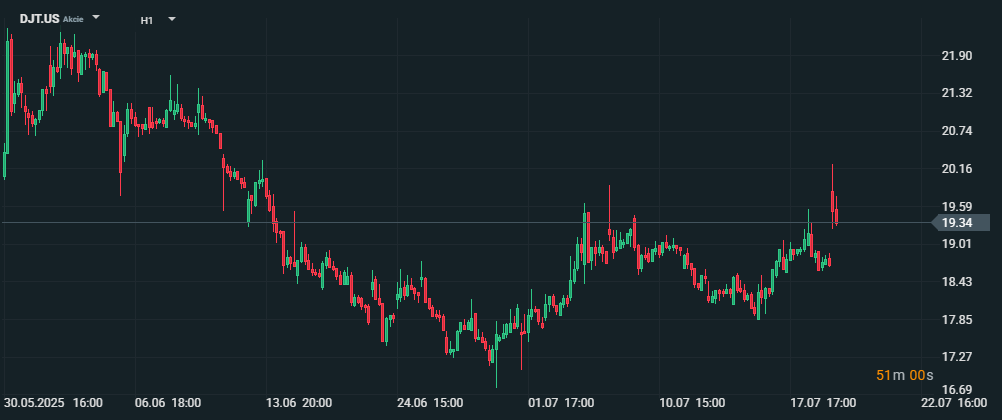
Task: Click the Akcie instrument type label
Action: [73, 19]
